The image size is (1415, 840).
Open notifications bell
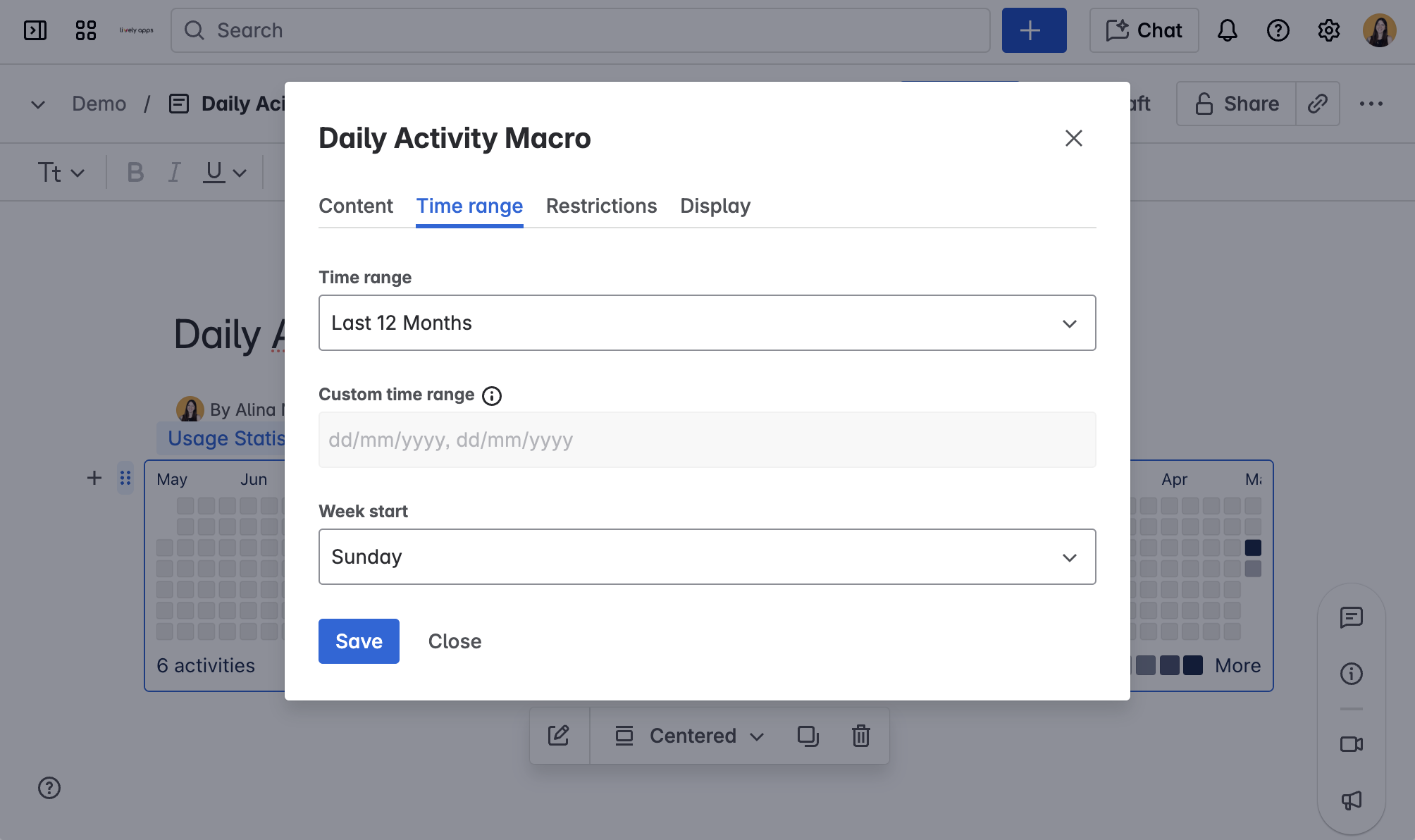point(1227,30)
